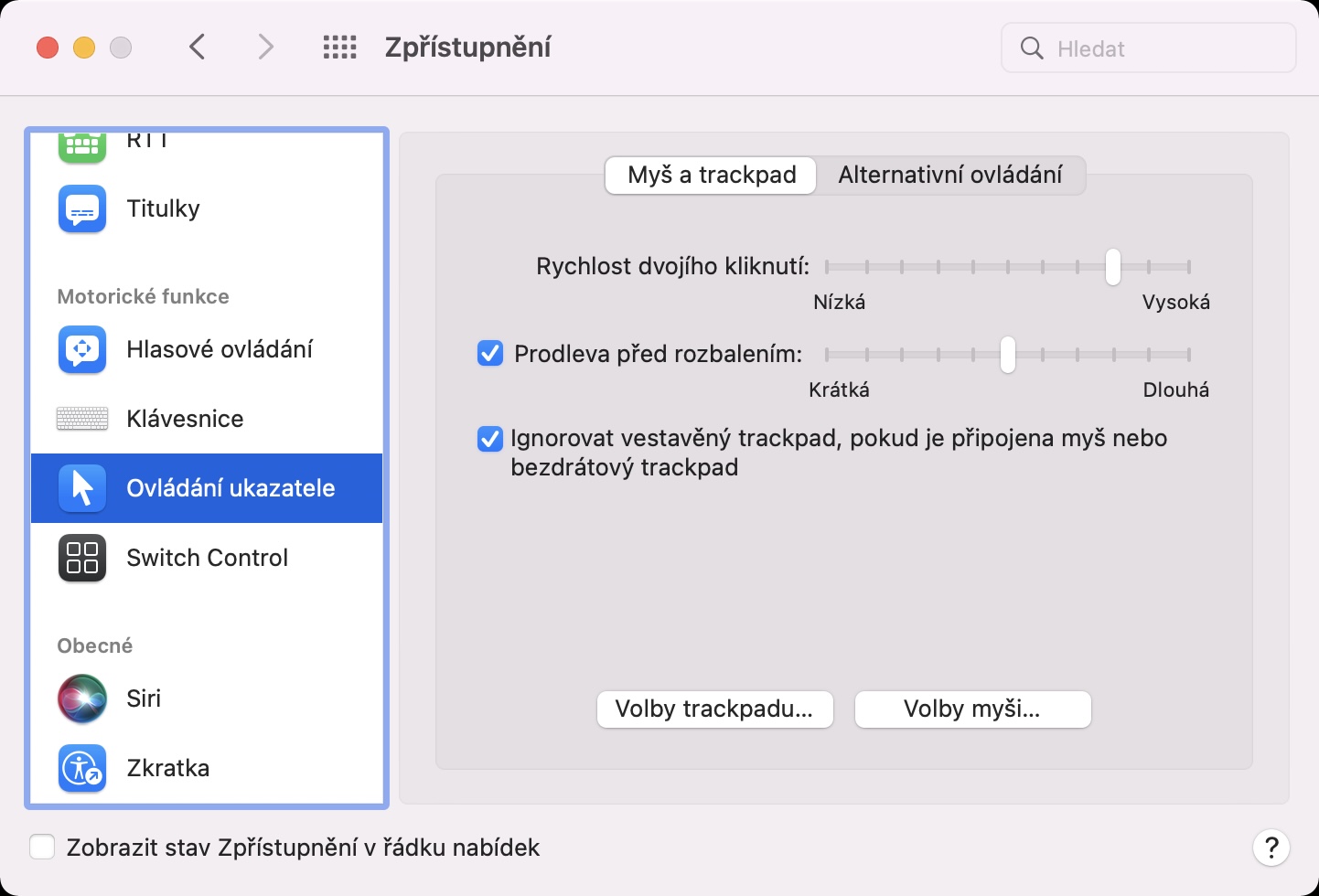The height and width of the screenshot is (896, 1319).
Task: Click the Titulky speech bubble icon
Action: pyautogui.click(x=82, y=208)
